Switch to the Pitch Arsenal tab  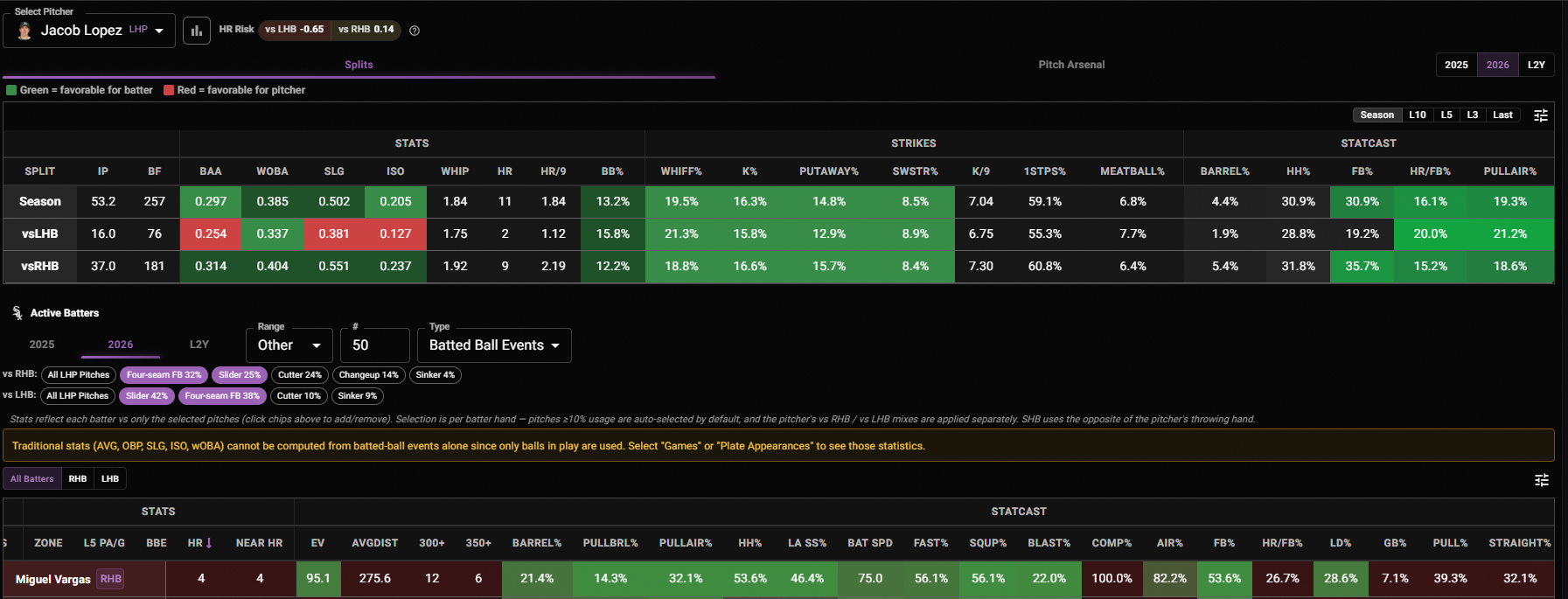[x=1071, y=65]
